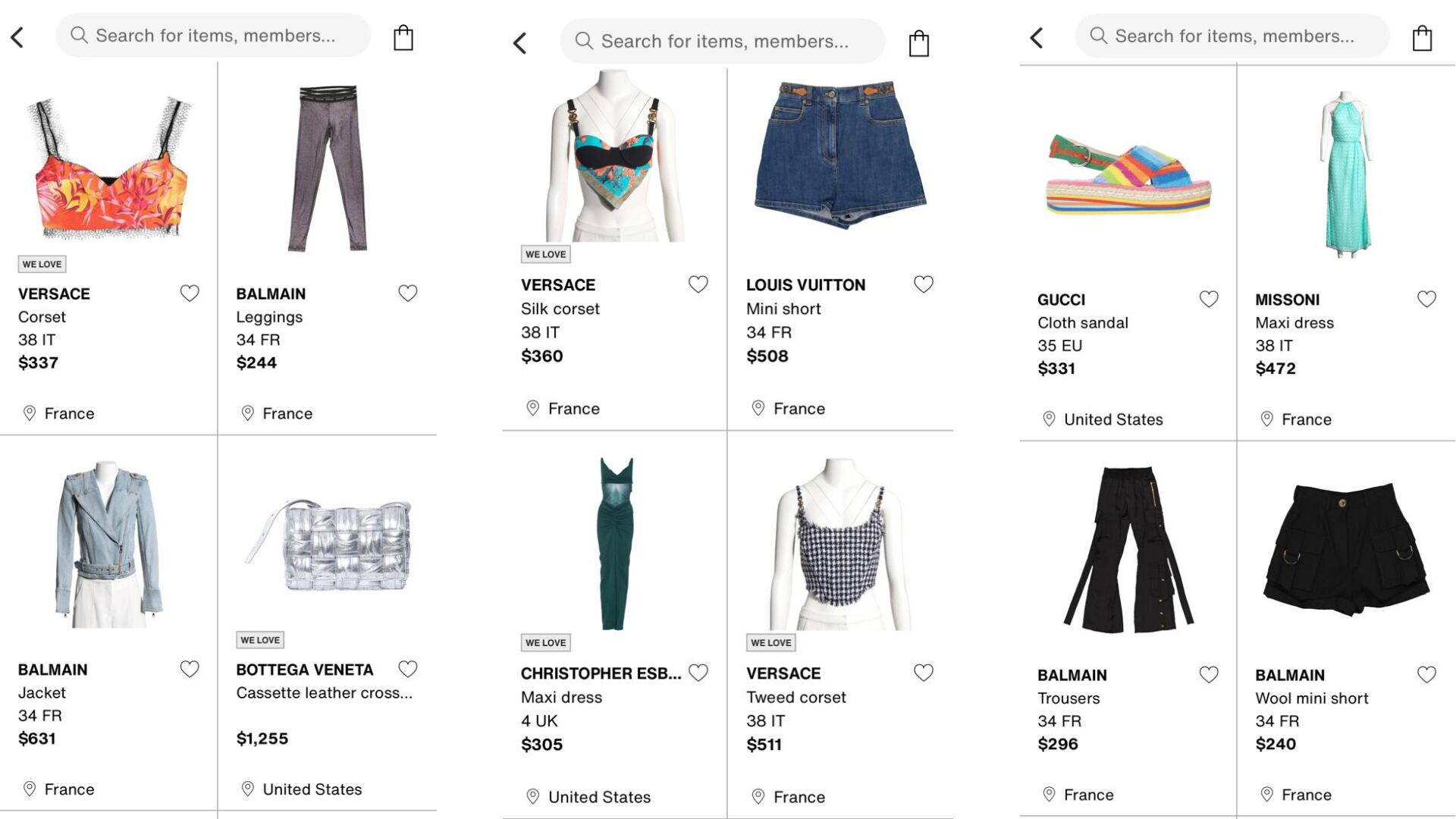Open the Versace Tweed corset title

point(795,697)
